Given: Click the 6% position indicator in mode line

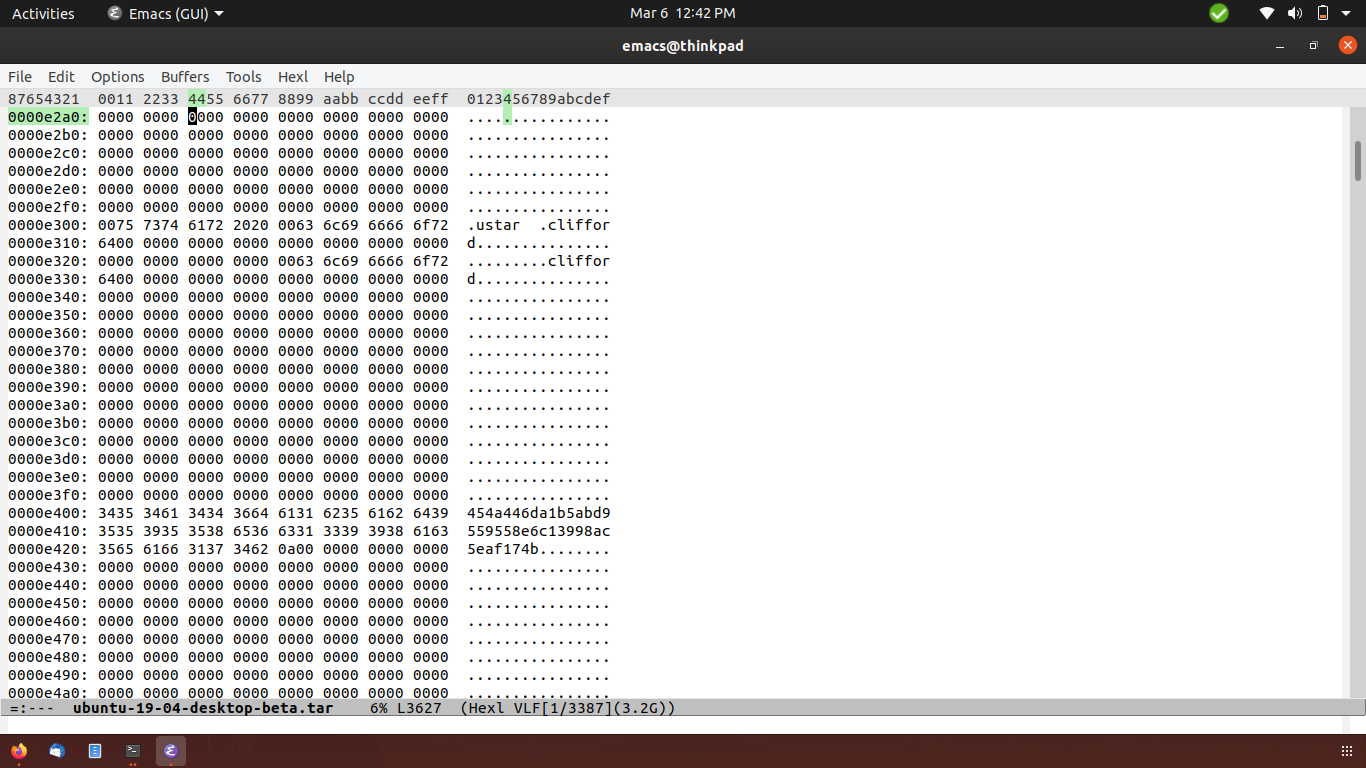Looking at the screenshot, I should tap(379, 708).
